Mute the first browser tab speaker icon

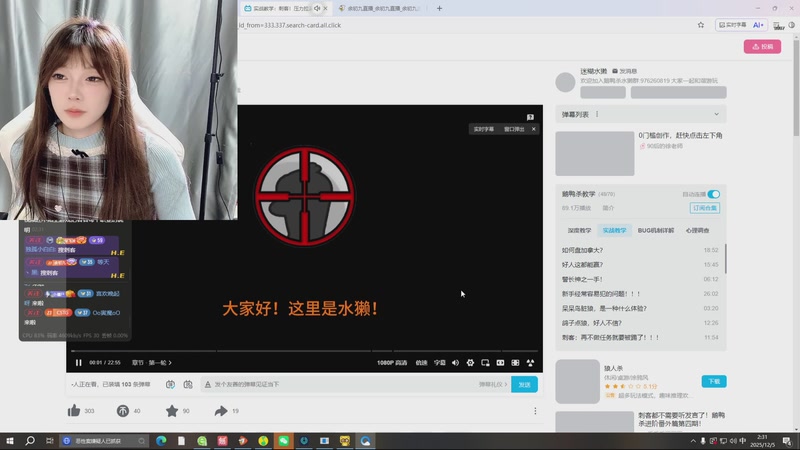tap(317, 8)
